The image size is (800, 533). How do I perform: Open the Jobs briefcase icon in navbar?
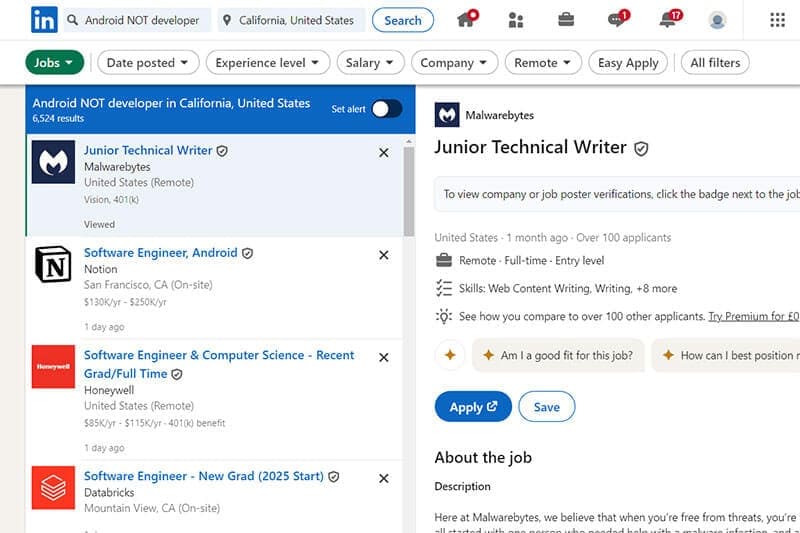(566, 20)
